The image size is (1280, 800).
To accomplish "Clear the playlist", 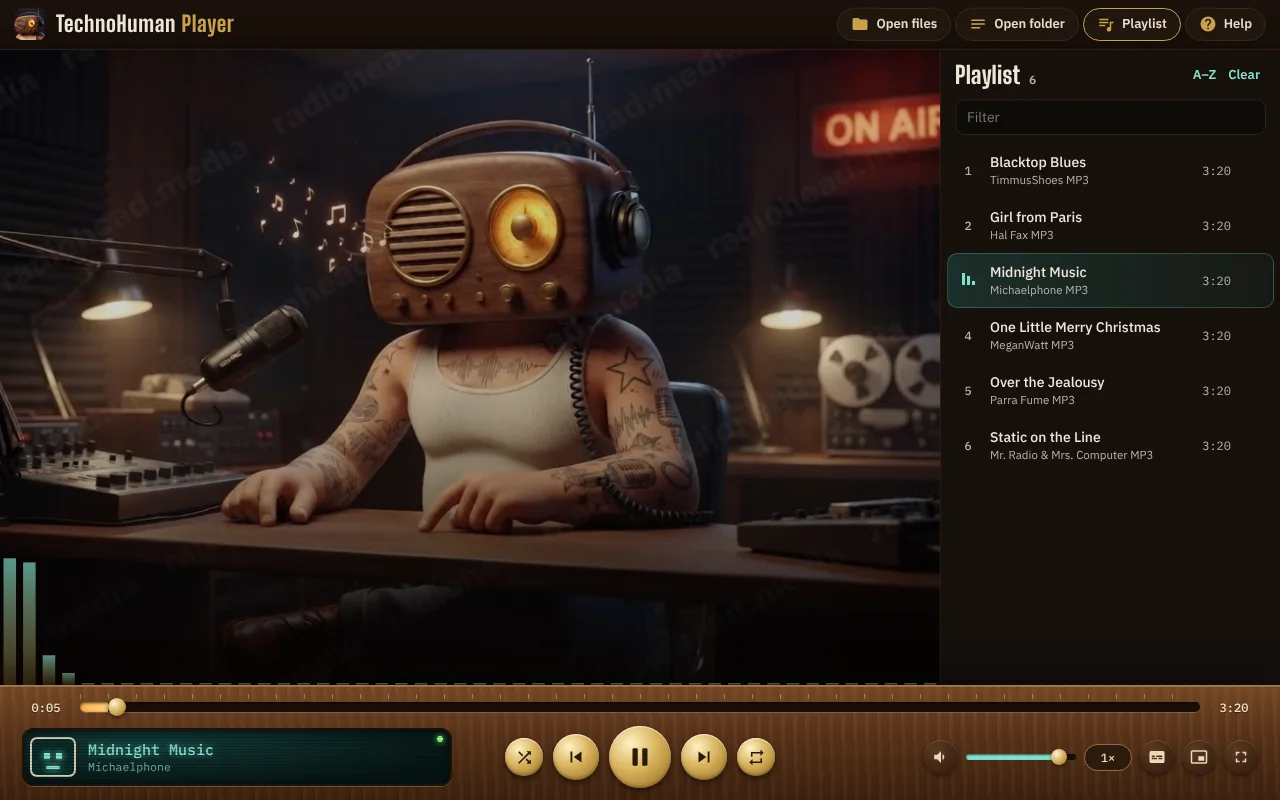I will click(1244, 75).
